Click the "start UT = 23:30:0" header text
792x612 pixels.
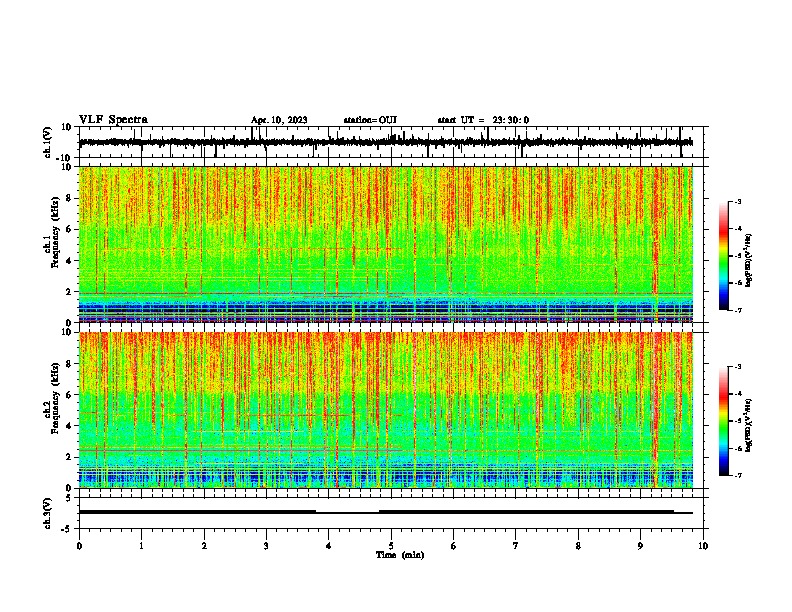tap(483, 120)
